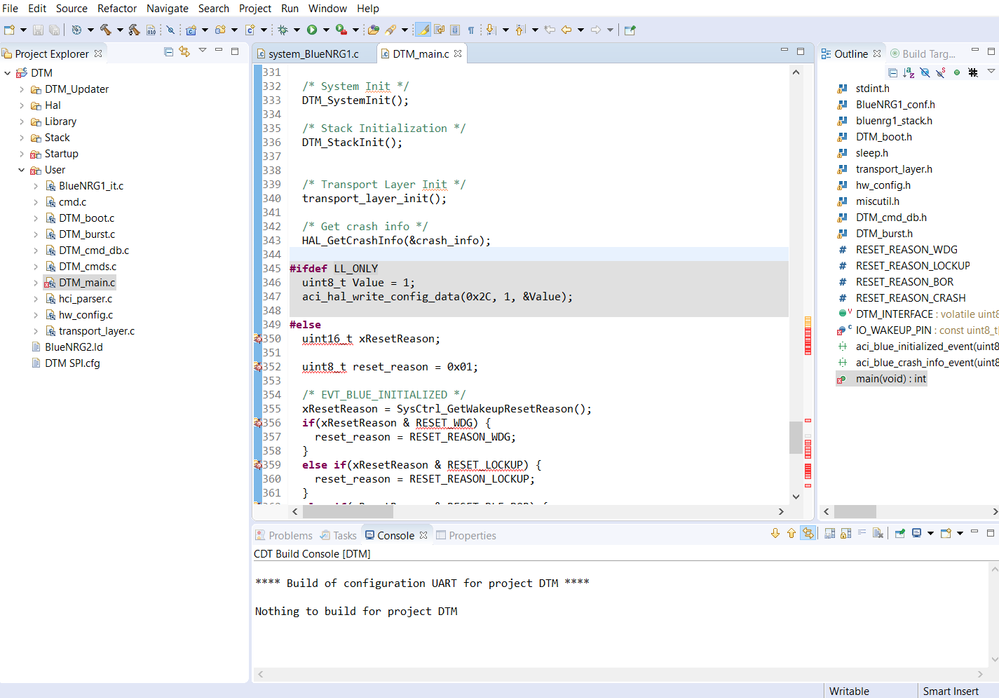Click the New C Source Folder icon
Image resolution: width=999 pixels, height=698 pixels.
click(x=220, y=30)
